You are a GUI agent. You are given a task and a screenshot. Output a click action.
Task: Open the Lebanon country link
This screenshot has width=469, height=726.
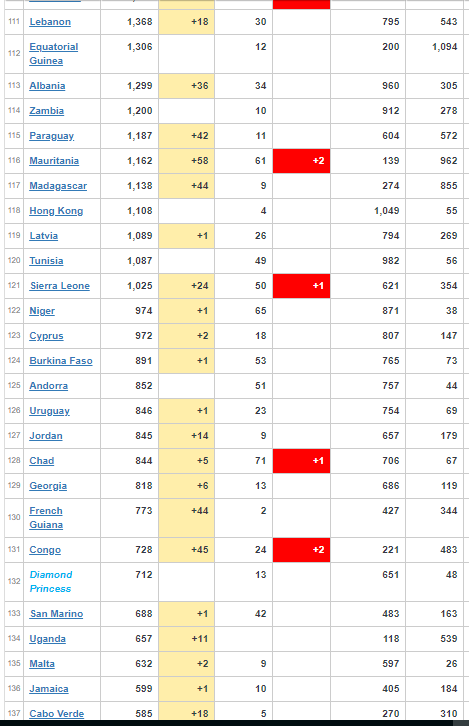[50, 22]
